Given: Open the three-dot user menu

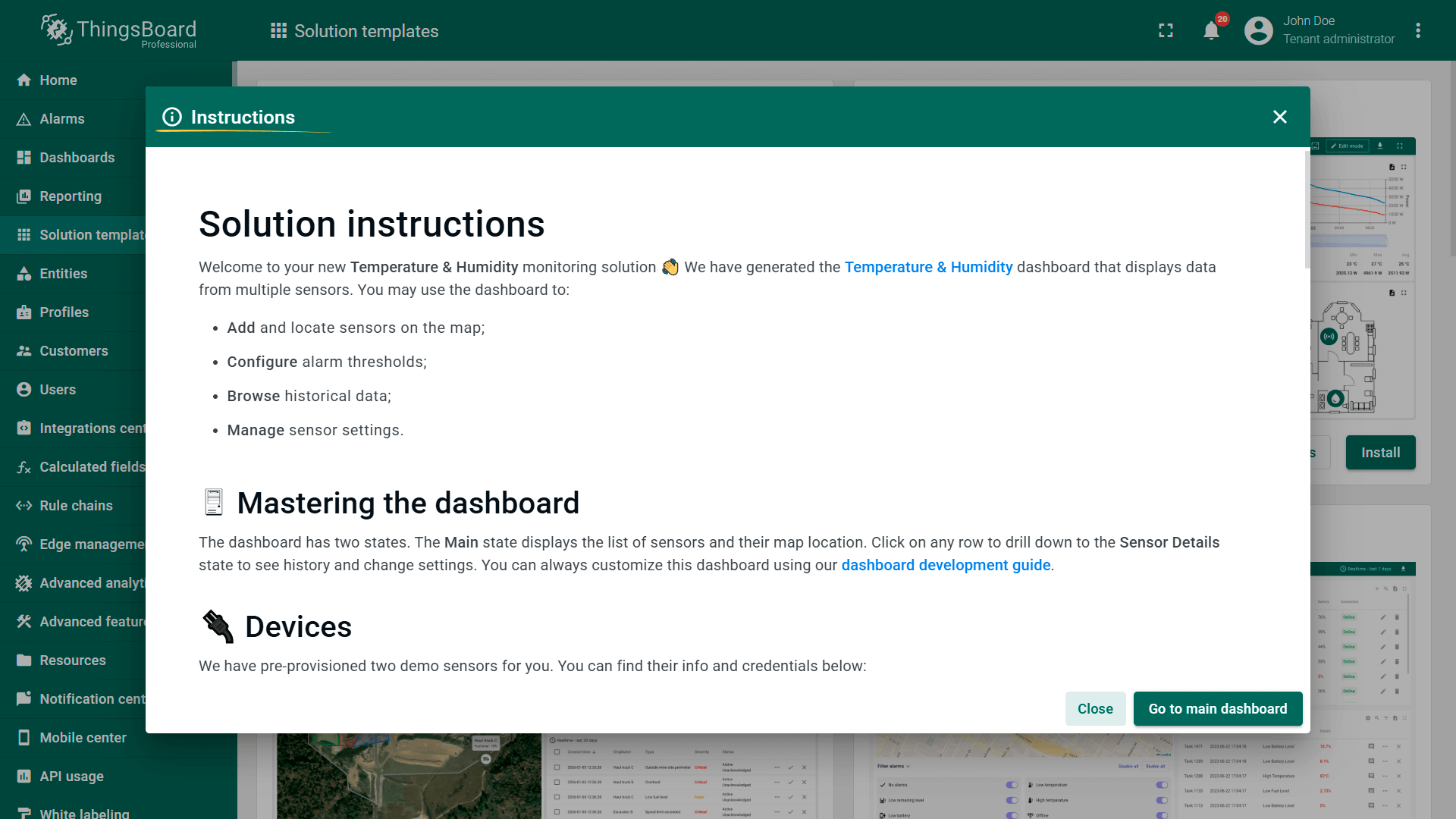Looking at the screenshot, I should (x=1418, y=31).
